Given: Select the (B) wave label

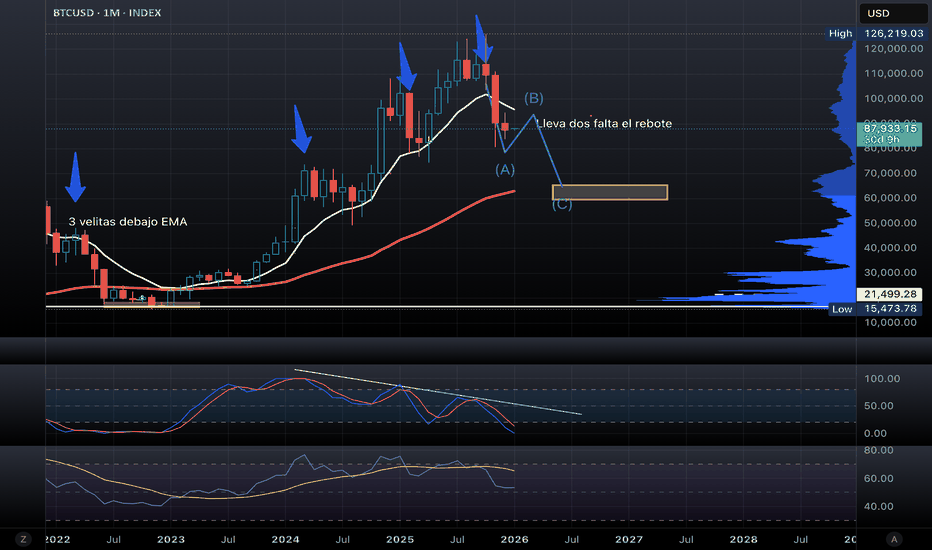Looking at the screenshot, I should pyautogui.click(x=534, y=98).
